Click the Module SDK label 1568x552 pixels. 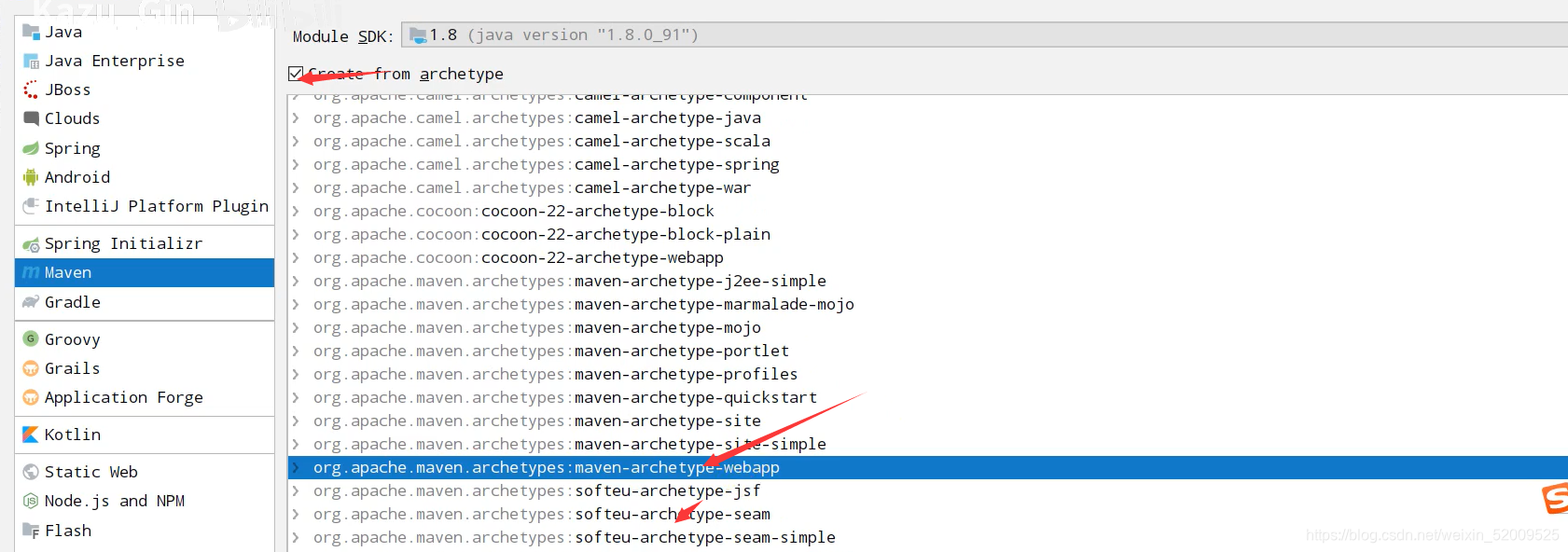[x=343, y=36]
